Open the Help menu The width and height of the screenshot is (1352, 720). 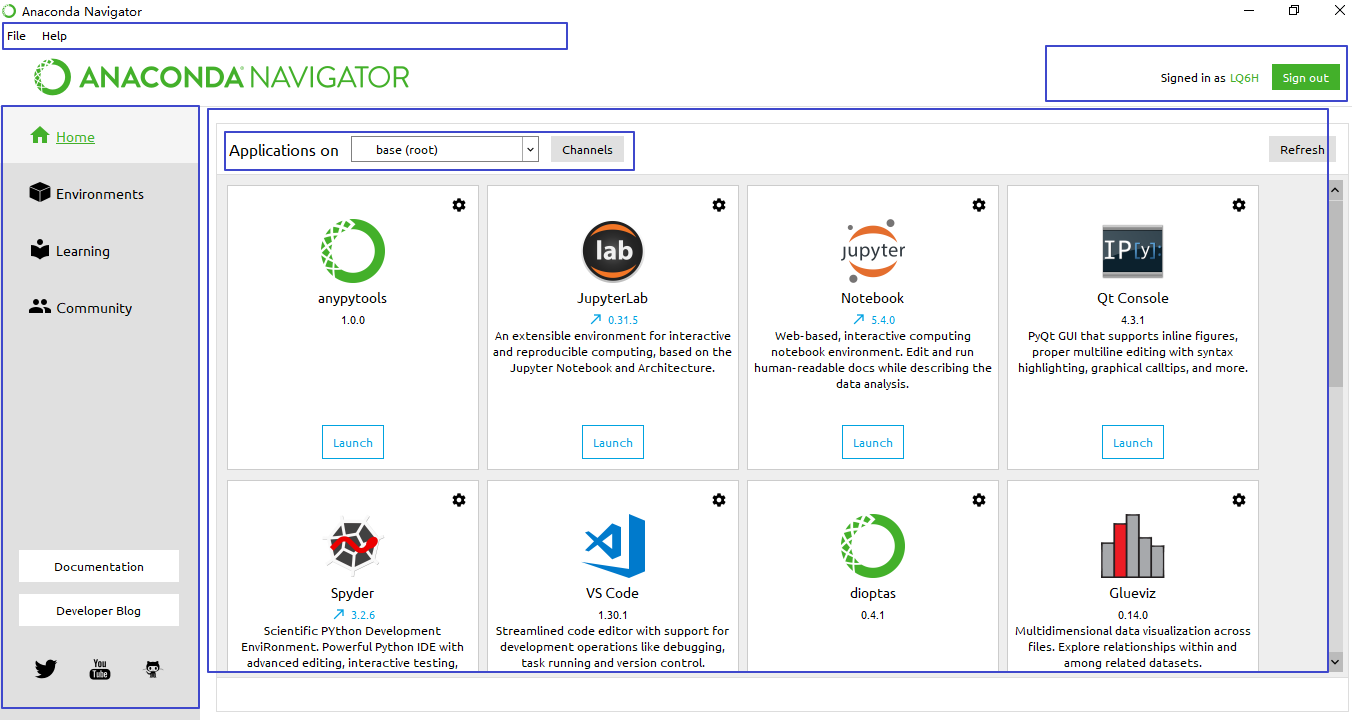(54, 36)
